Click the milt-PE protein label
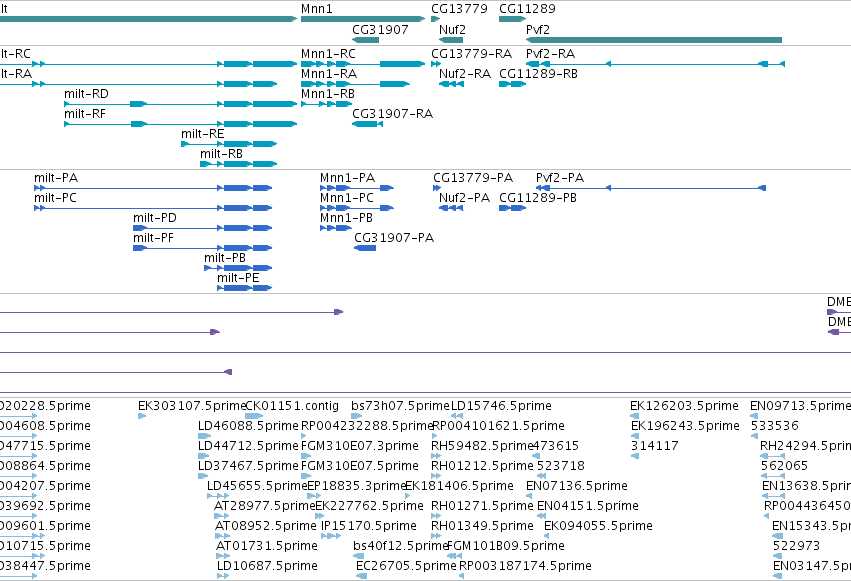The width and height of the screenshot is (851, 581). pyautogui.click(x=238, y=278)
